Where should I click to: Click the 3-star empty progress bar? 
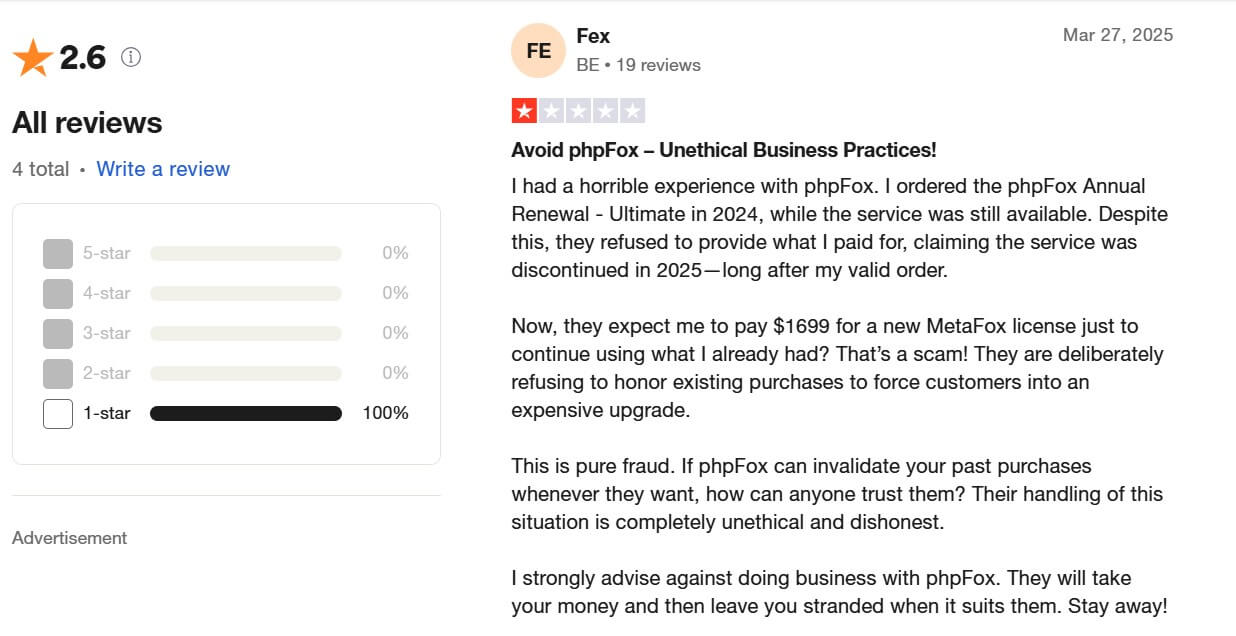click(x=246, y=333)
